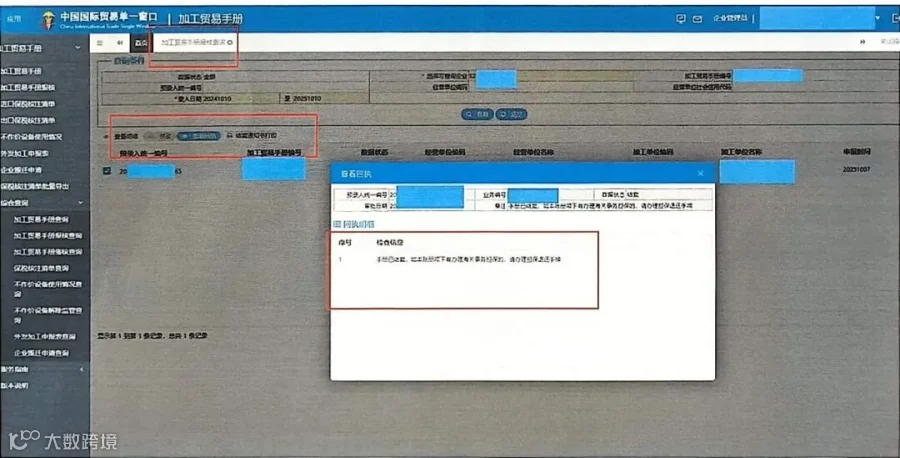Click 应用 at the header's left edge
The height and width of the screenshot is (458, 900).
click(14, 19)
